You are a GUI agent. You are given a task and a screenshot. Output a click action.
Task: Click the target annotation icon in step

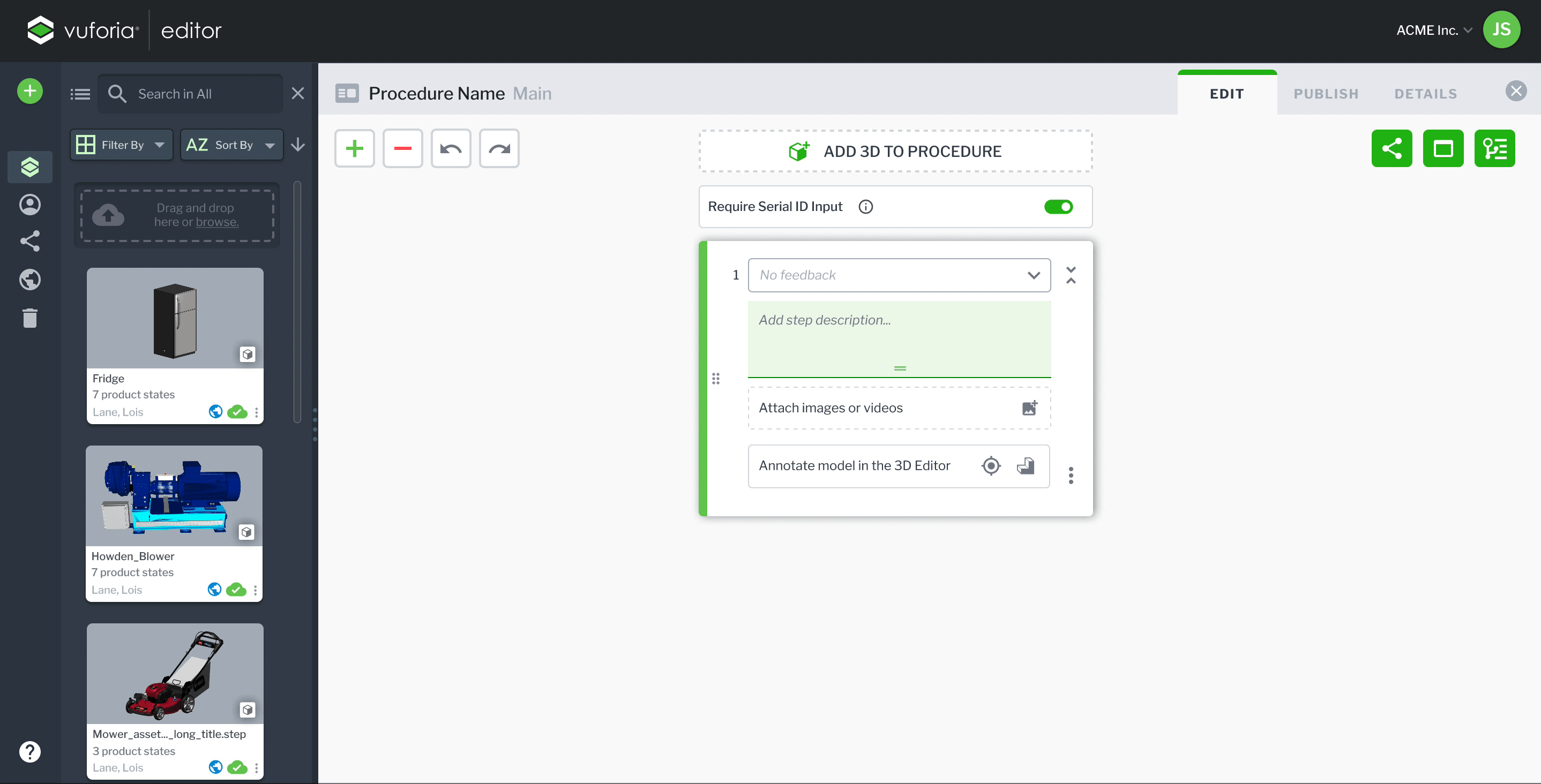991,466
